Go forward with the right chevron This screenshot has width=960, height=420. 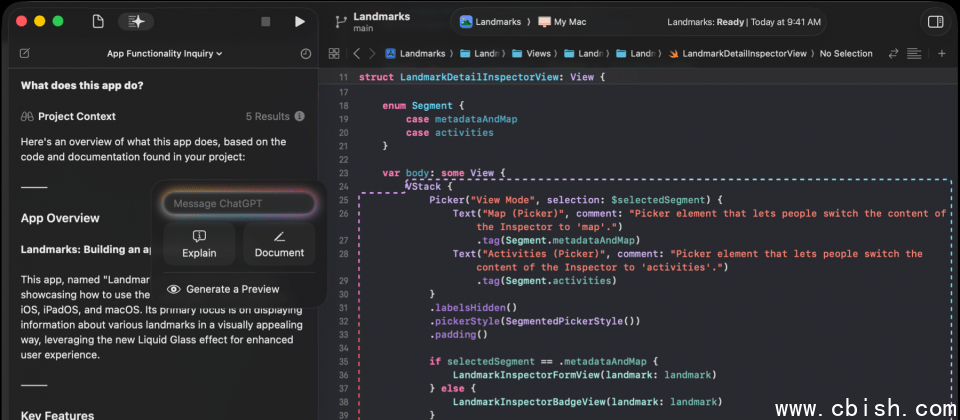click(372, 54)
